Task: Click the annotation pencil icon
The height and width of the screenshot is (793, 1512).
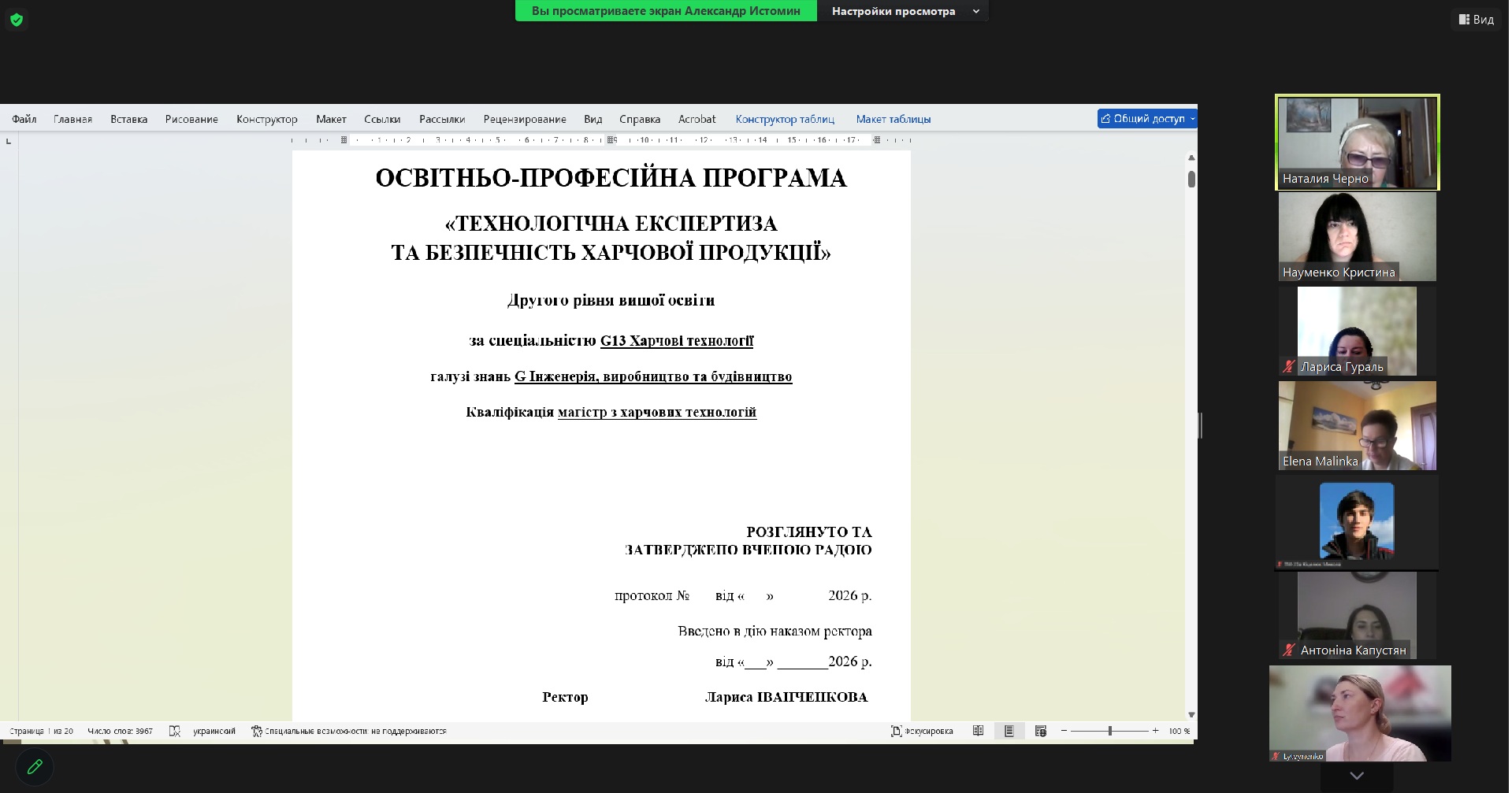Action: click(x=35, y=766)
